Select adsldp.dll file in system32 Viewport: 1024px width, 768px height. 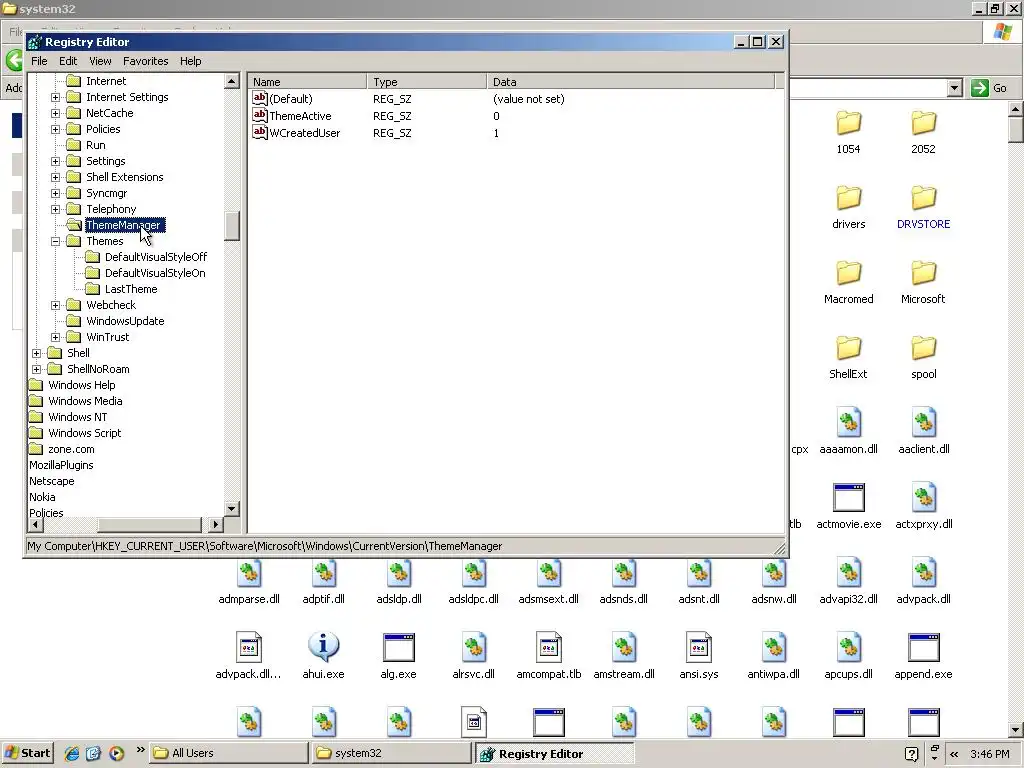click(x=398, y=581)
